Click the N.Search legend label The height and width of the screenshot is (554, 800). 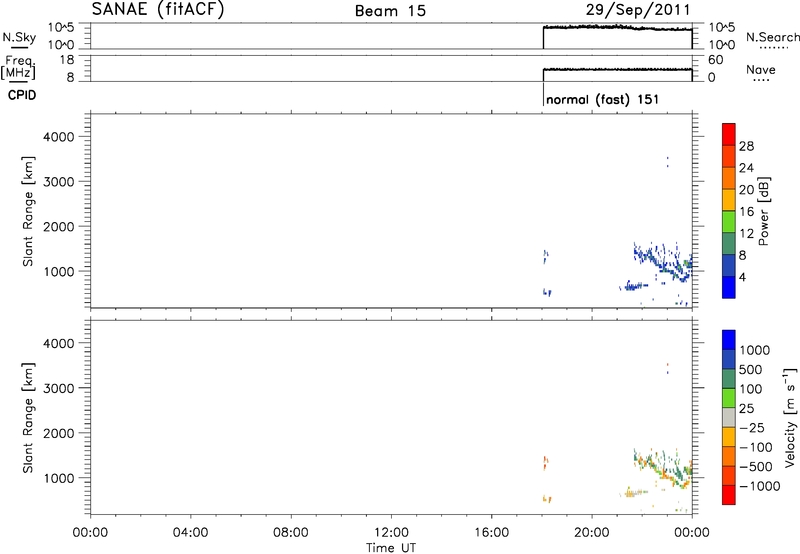pyautogui.click(x=773, y=37)
